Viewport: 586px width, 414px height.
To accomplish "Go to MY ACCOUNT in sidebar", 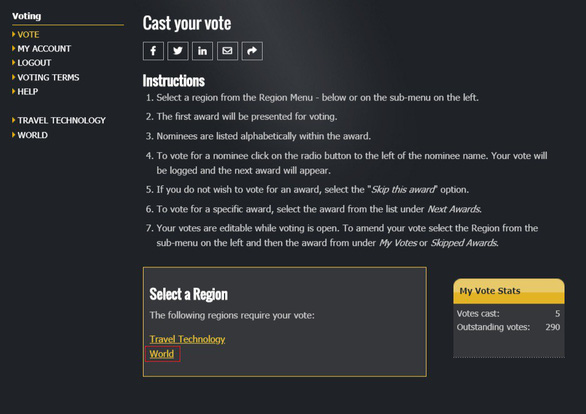I will coord(44,49).
